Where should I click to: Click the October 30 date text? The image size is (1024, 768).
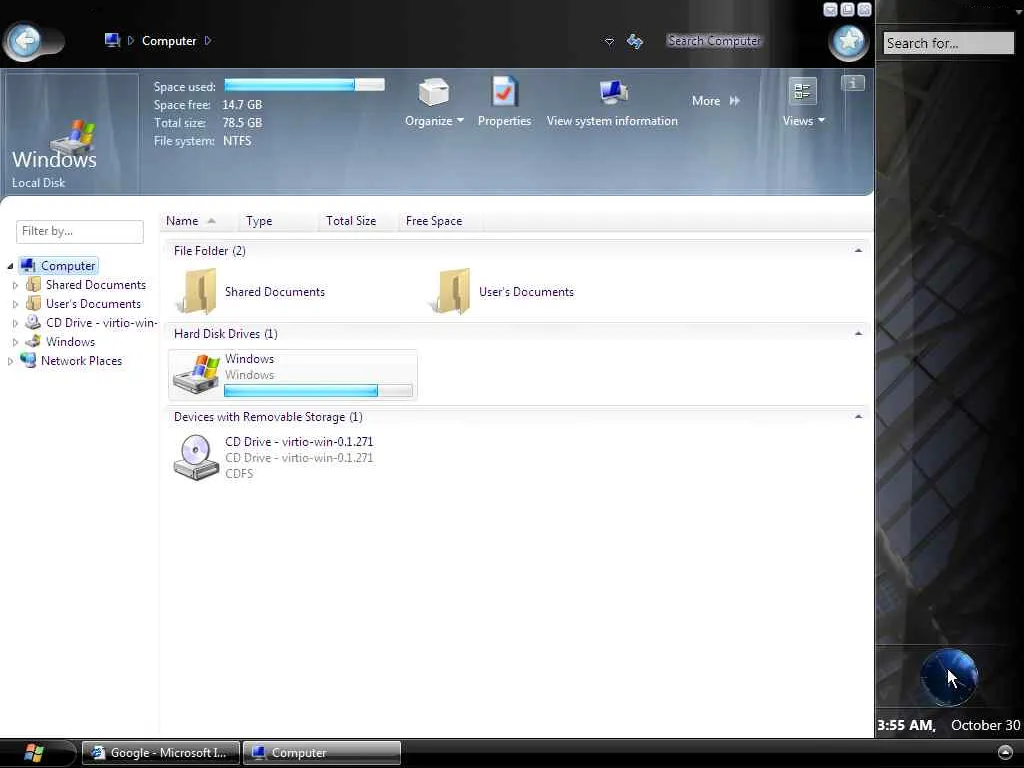985,725
